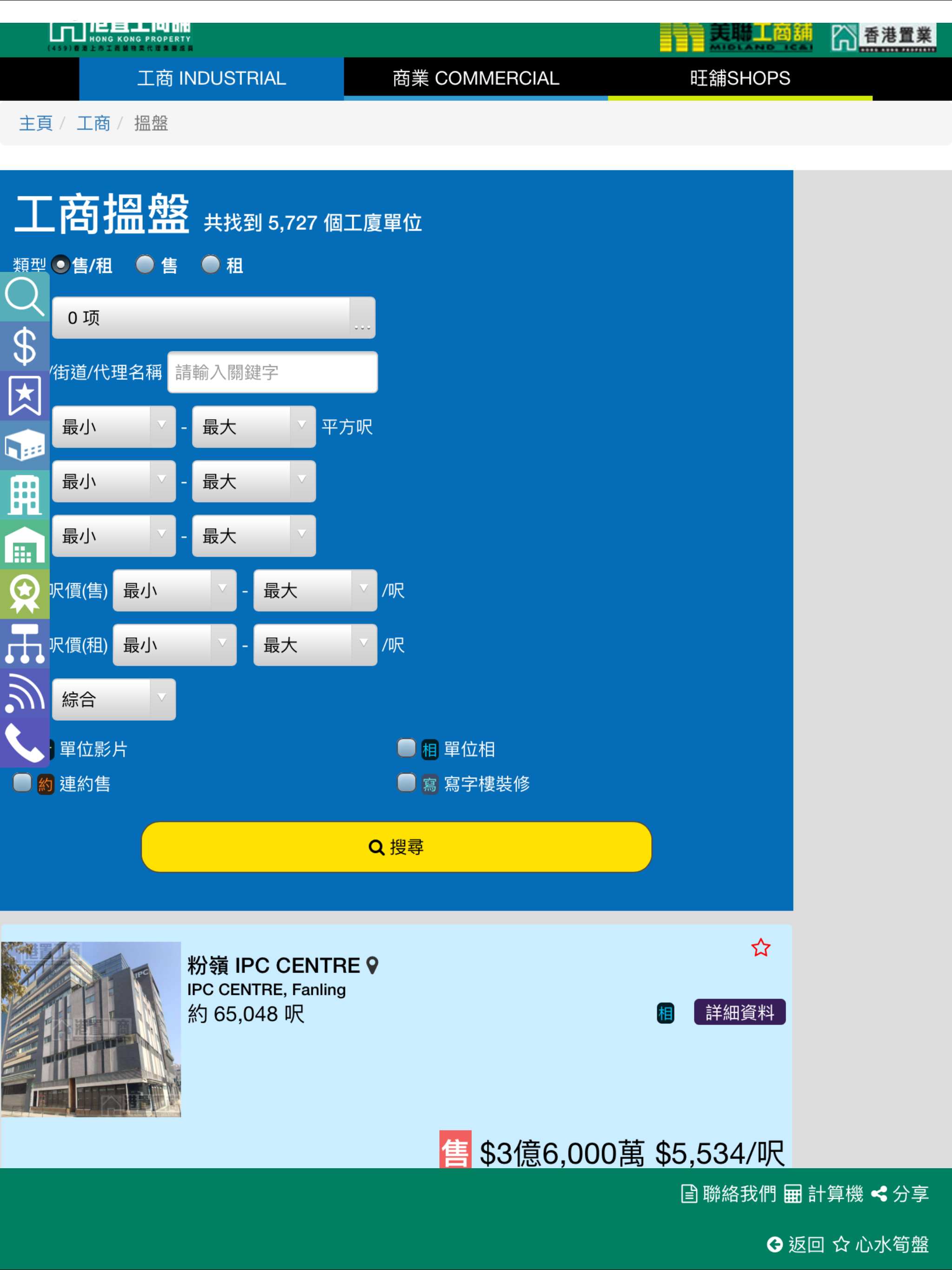Open the 最小 area dropdown before 平方呎
Image resolution: width=952 pixels, height=1270 pixels.
114,427
